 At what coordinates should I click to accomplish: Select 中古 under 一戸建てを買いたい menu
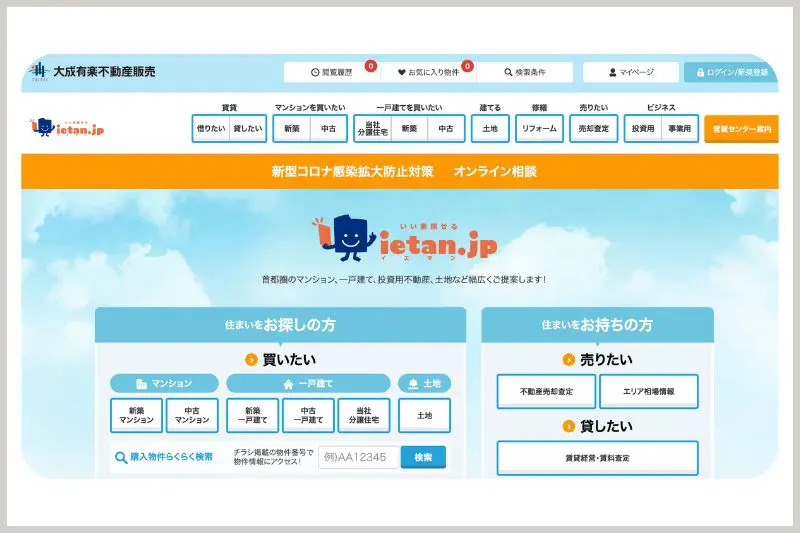pyautogui.click(x=446, y=129)
